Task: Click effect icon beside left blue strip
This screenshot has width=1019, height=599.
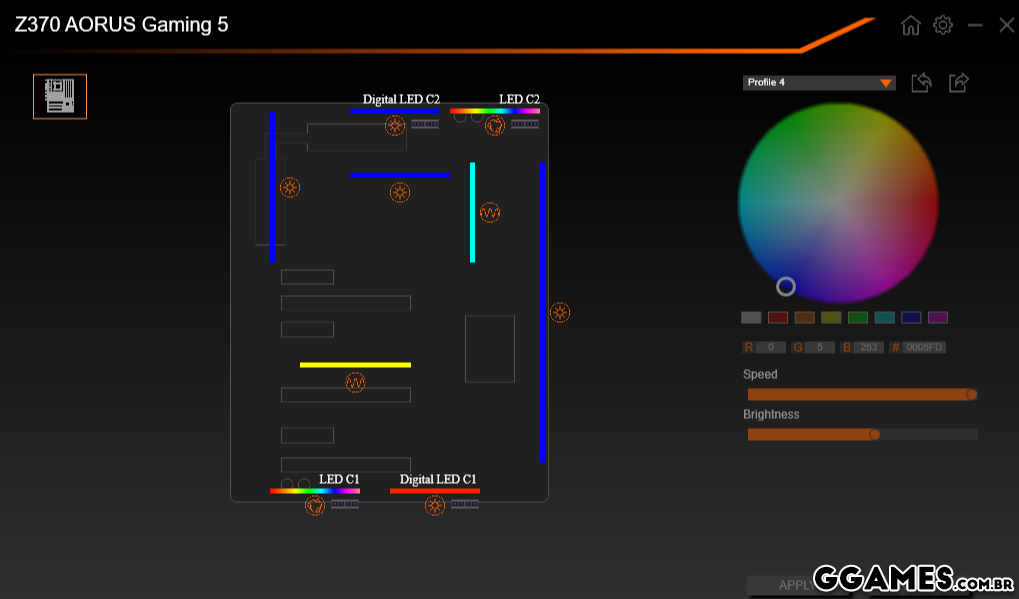Action: tap(289, 187)
